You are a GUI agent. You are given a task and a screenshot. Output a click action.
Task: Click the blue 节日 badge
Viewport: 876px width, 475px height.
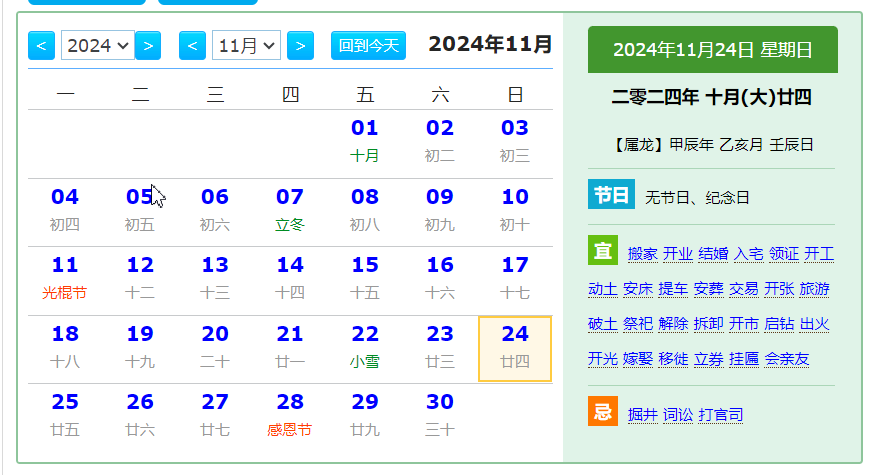(x=611, y=194)
